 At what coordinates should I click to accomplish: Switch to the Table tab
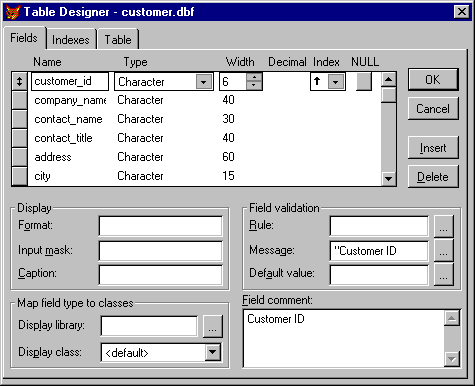coord(118,40)
